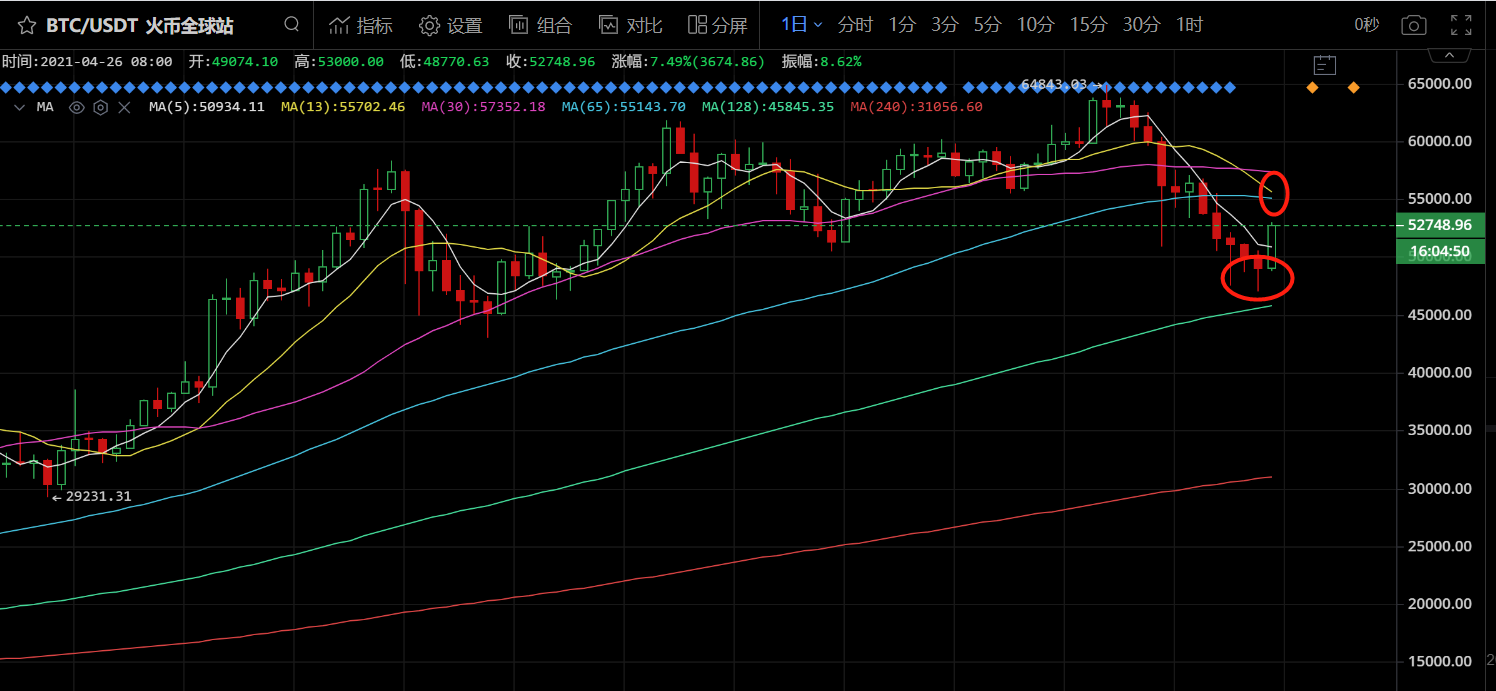Click the 0秒 refresh interval
Image resolution: width=1496 pixels, height=691 pixels.
click(1368, 25)
